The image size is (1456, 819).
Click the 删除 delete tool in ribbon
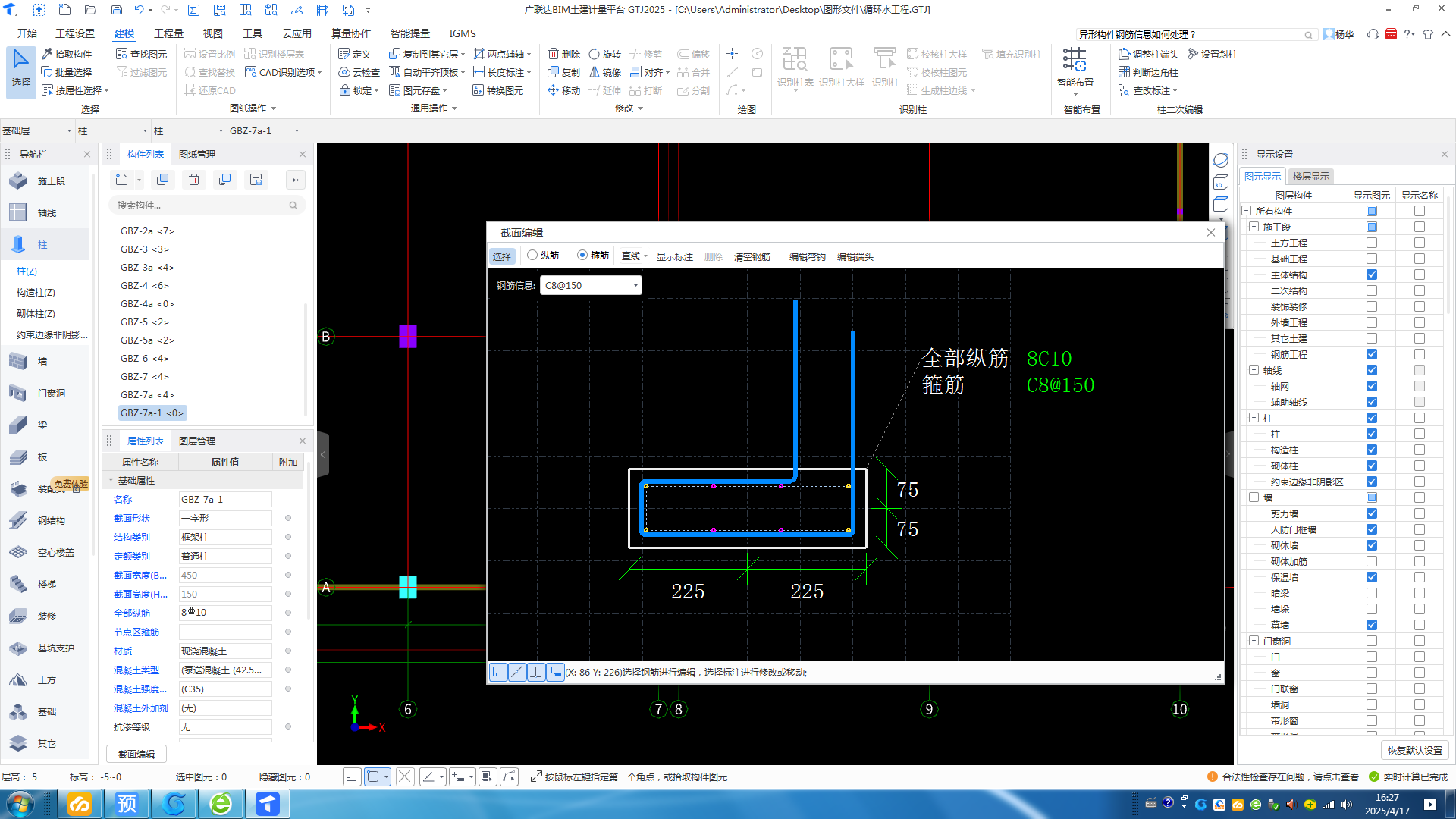(x=564, y=54)
